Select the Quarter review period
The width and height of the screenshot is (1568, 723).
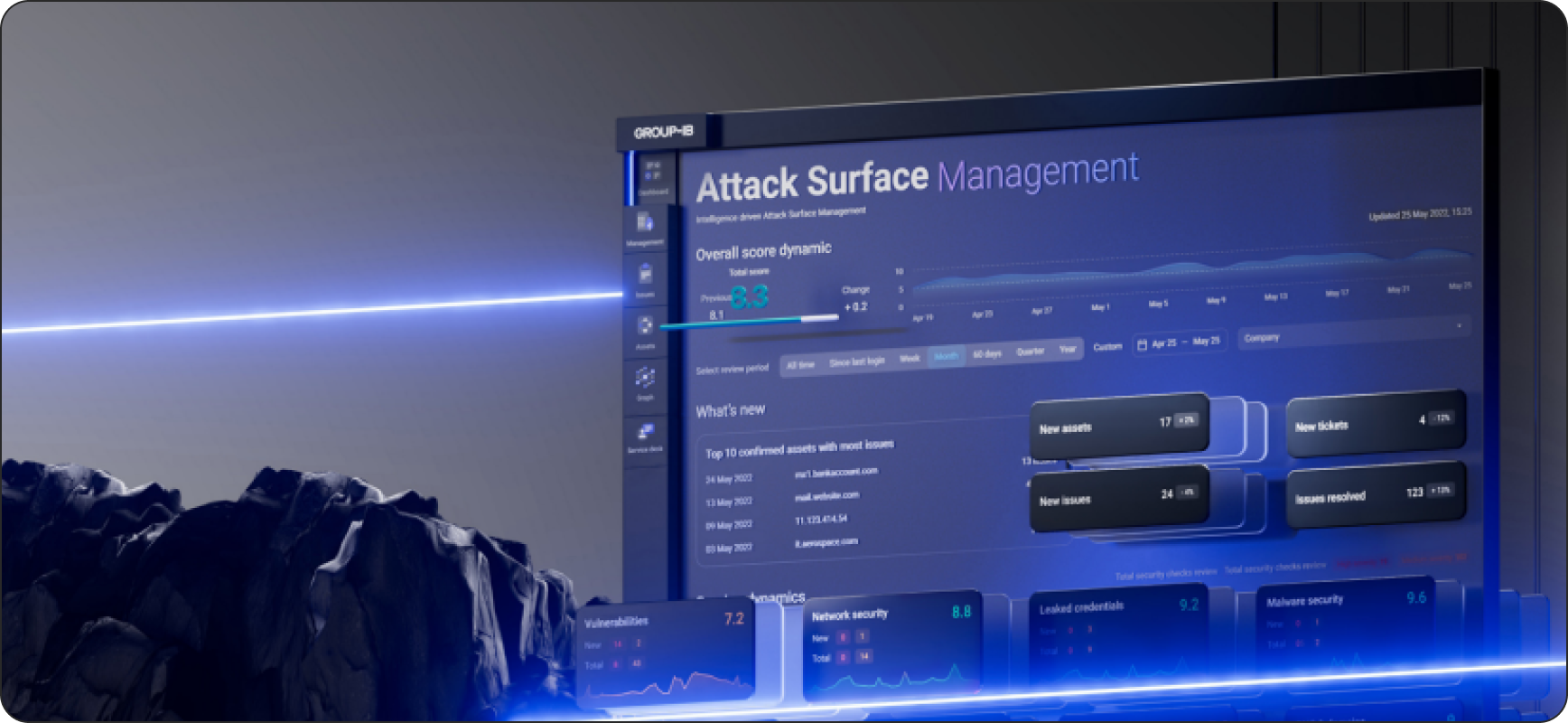pyautogui.click(x=1031, y=351)
